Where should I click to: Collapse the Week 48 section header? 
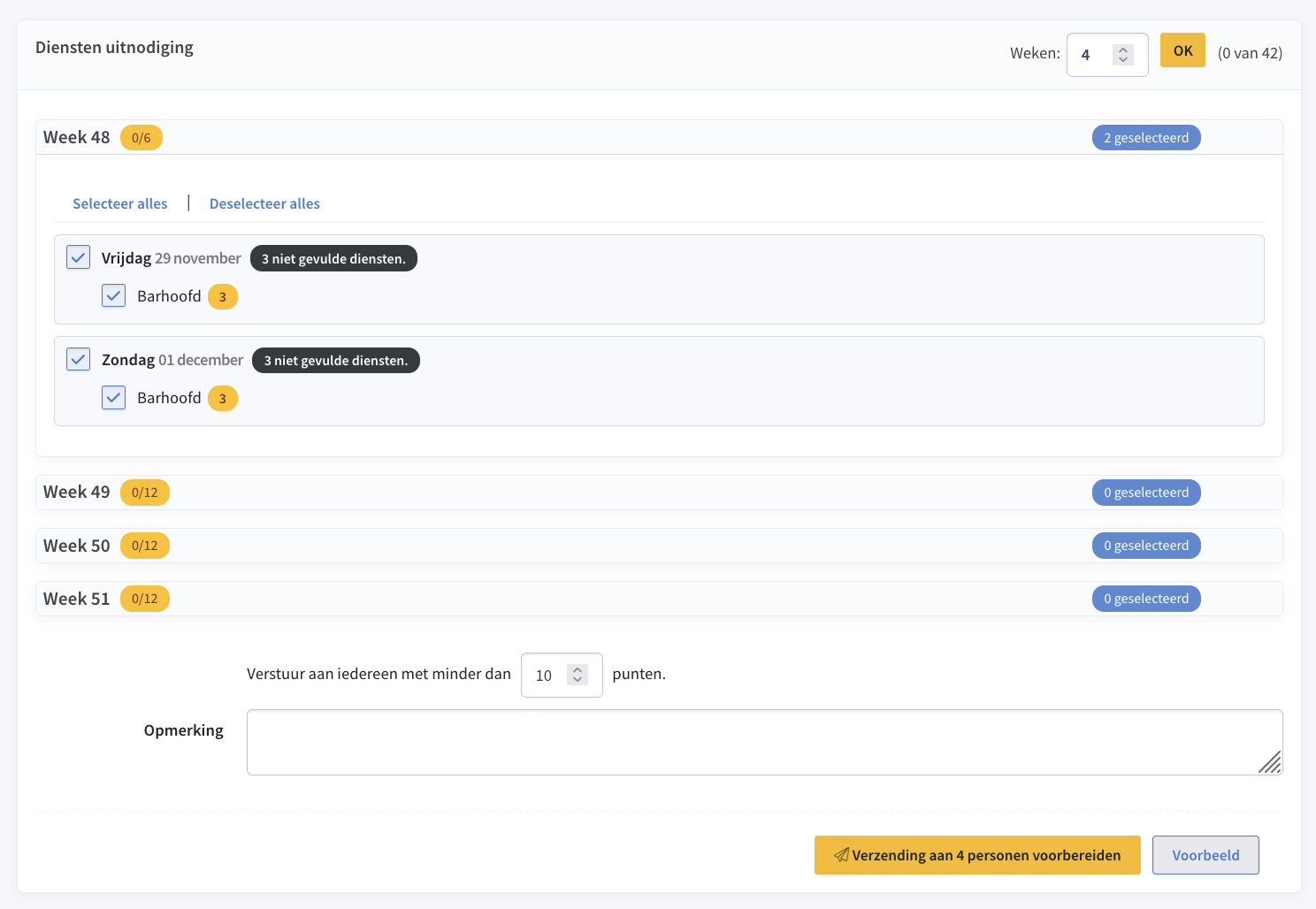coord(659,137)
